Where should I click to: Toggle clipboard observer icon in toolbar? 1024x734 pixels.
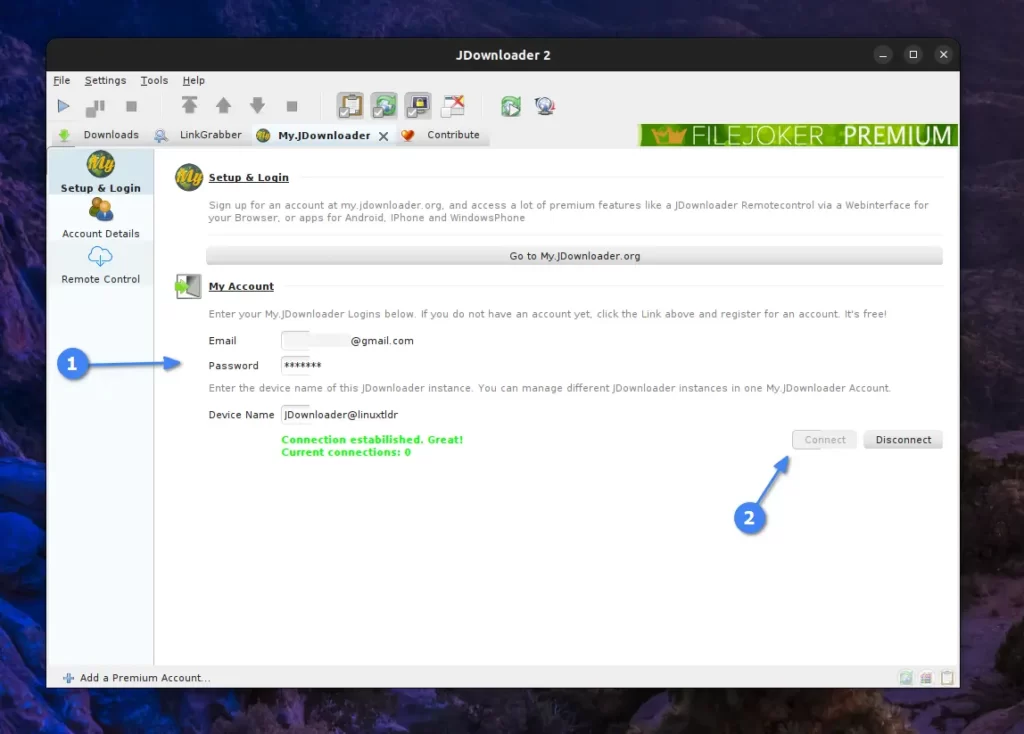(x=350, y=106)
